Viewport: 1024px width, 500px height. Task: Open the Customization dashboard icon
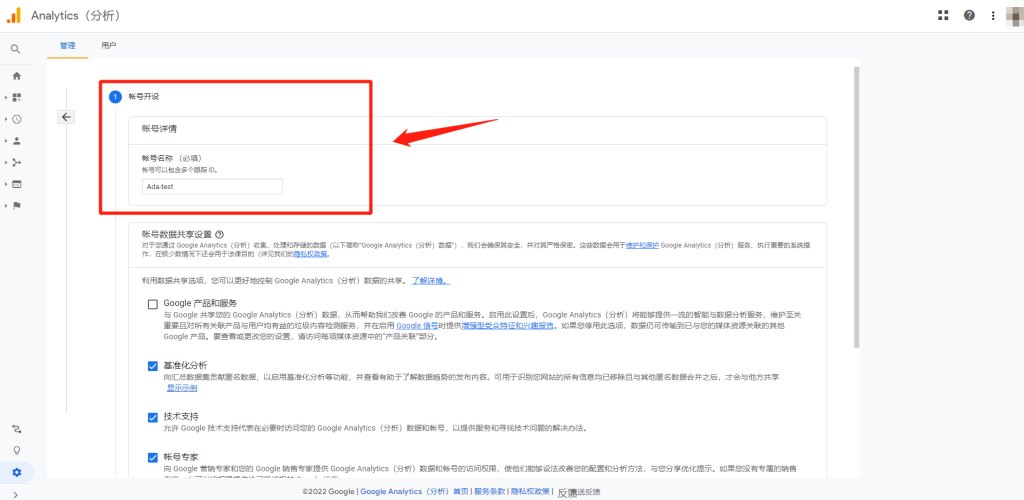click(x=17, y=97)
